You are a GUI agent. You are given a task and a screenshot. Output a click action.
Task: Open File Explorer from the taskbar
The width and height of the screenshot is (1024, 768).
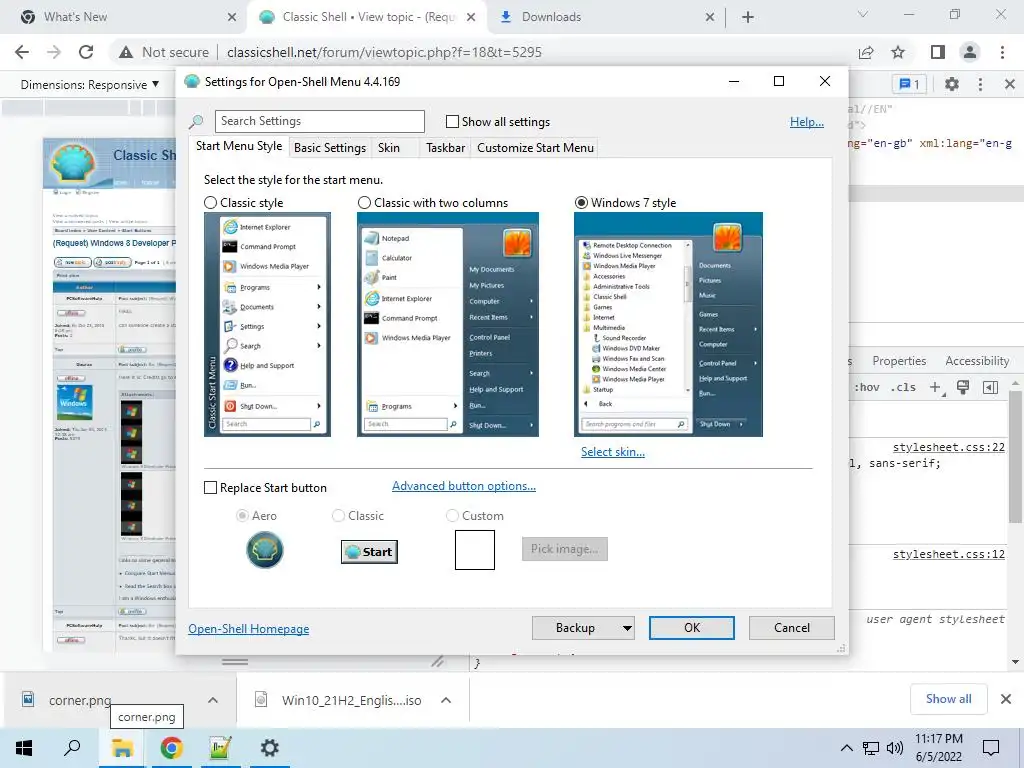click(x=121, y=748)
